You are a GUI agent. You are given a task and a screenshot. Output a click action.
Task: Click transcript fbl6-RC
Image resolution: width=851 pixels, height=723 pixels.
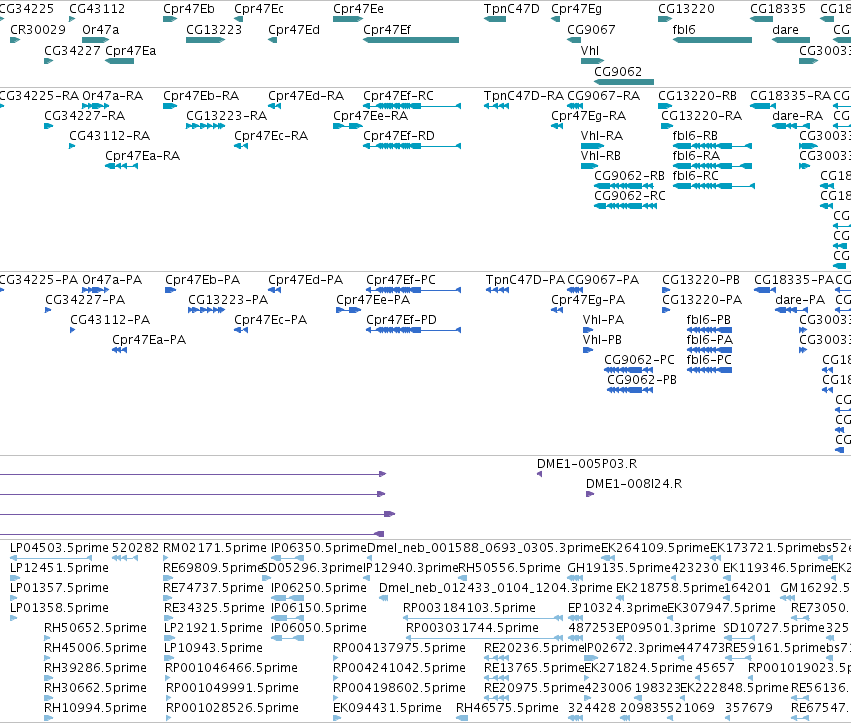pos(695,176)
